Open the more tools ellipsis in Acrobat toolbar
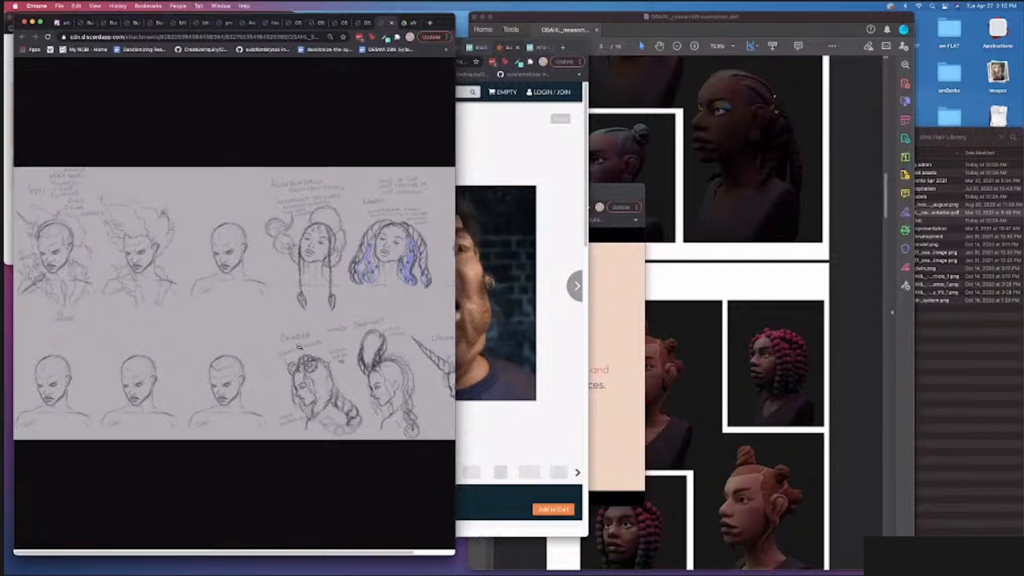 point(832,46)
